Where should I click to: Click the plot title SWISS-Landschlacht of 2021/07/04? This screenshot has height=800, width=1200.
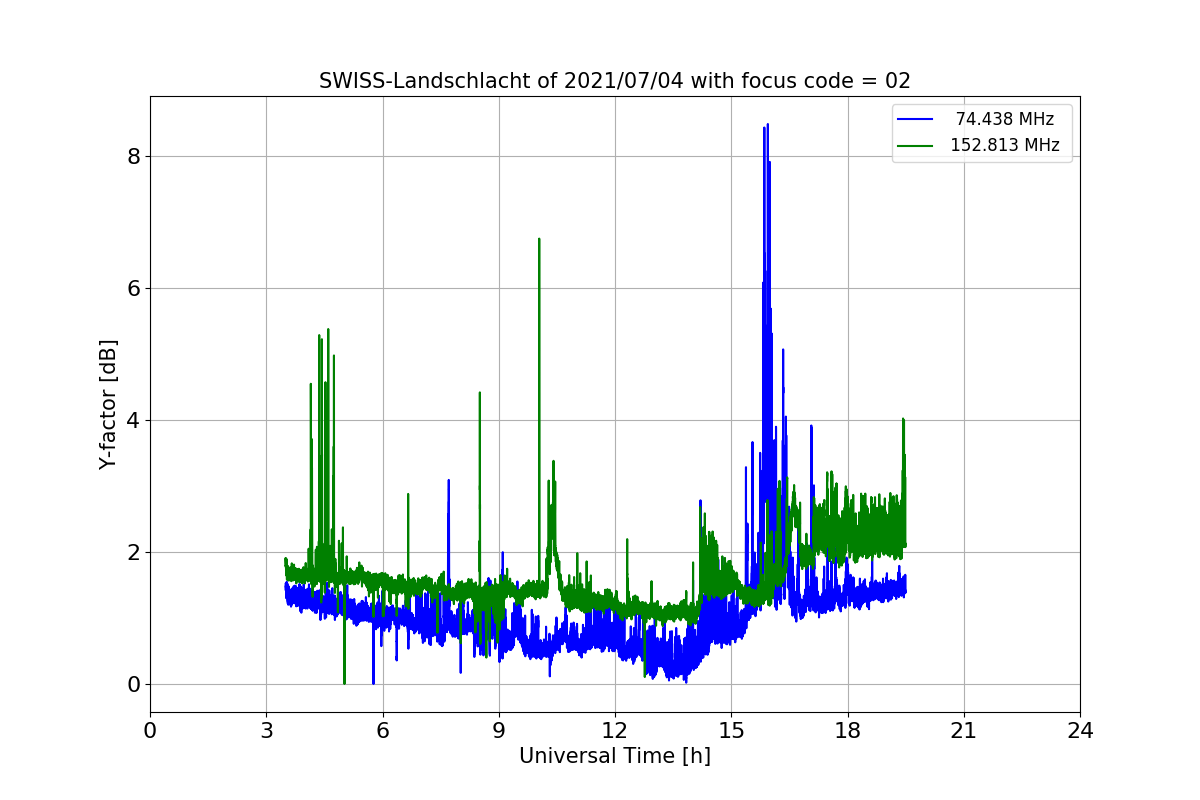(x=614, y=81)
